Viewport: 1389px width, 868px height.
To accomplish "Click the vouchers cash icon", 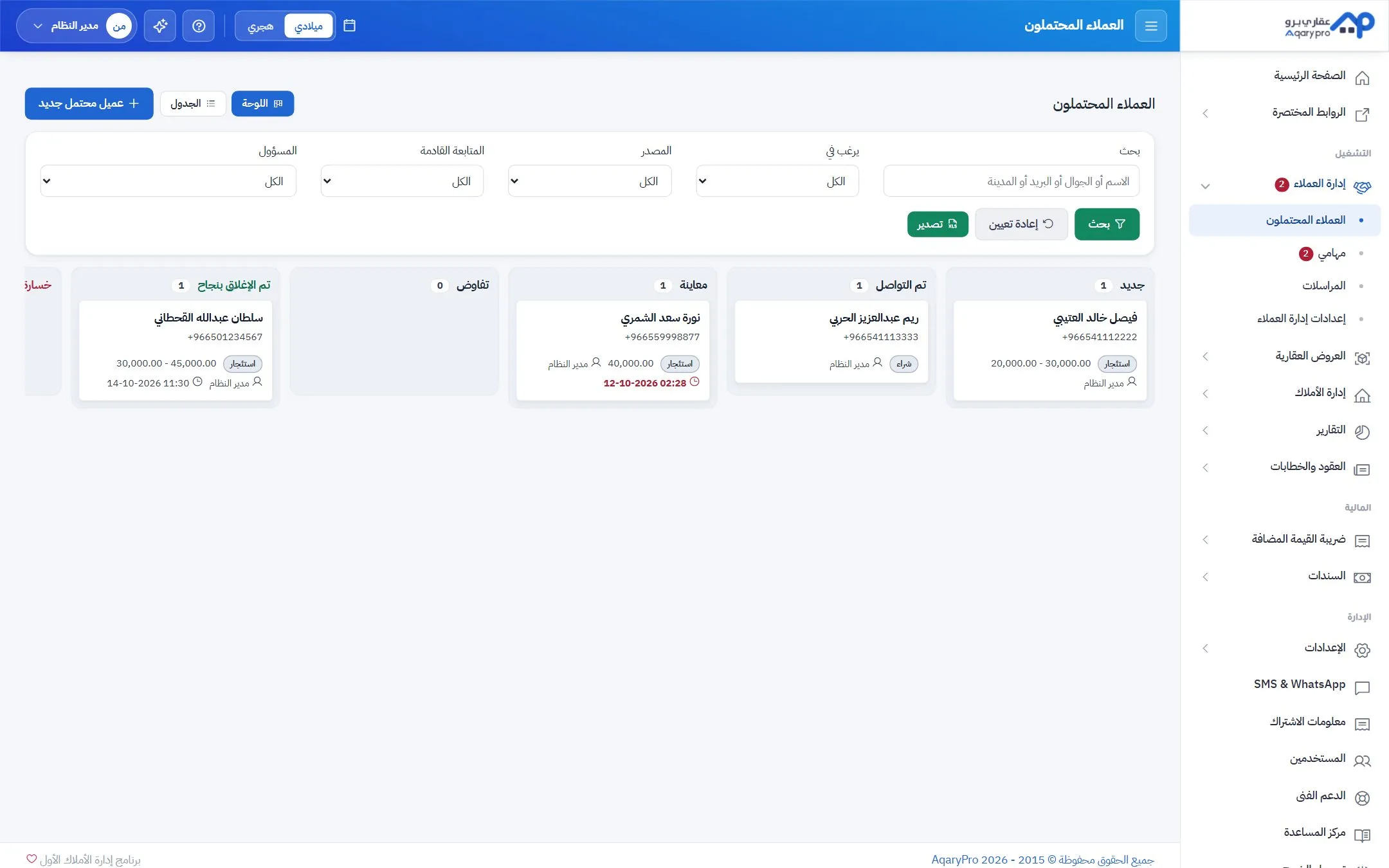I will click(x=1362, y=578).
